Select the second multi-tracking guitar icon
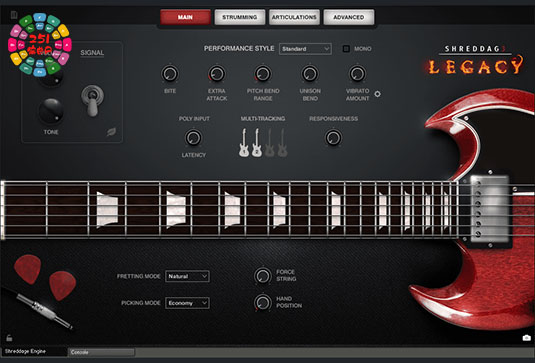 pyautogui.click(x=257, y=143)
